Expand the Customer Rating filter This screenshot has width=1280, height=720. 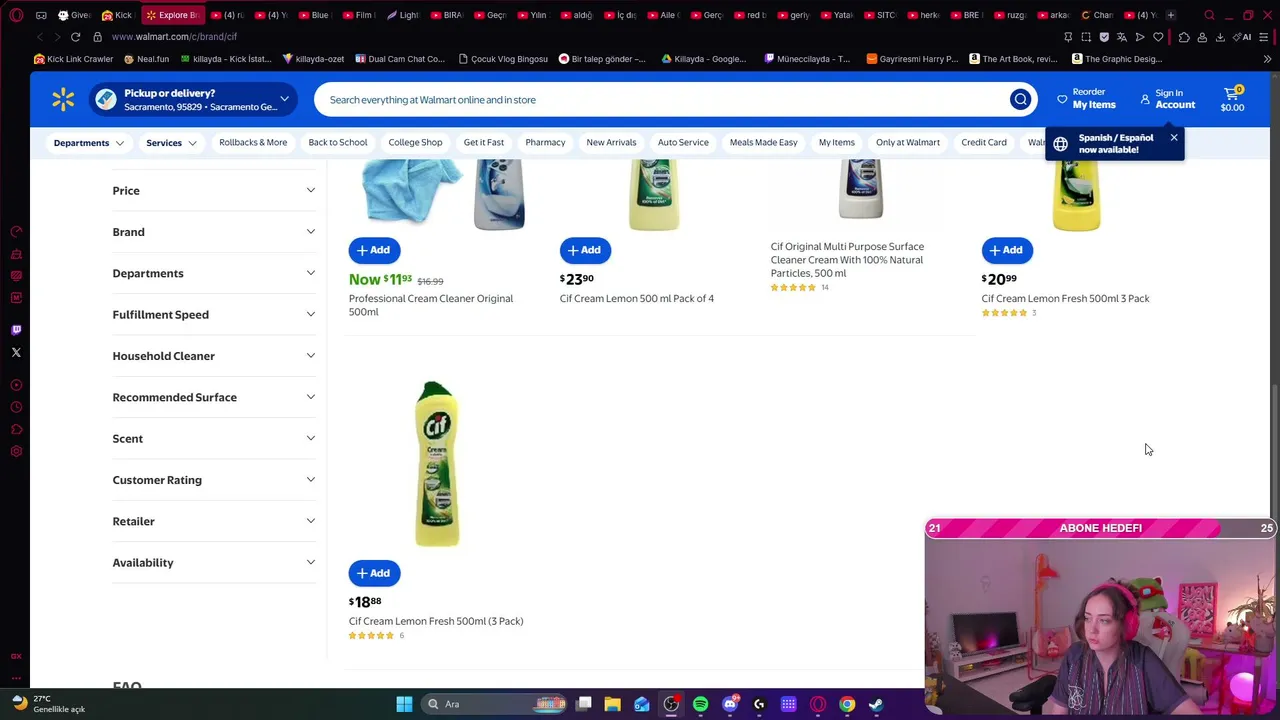214,480
